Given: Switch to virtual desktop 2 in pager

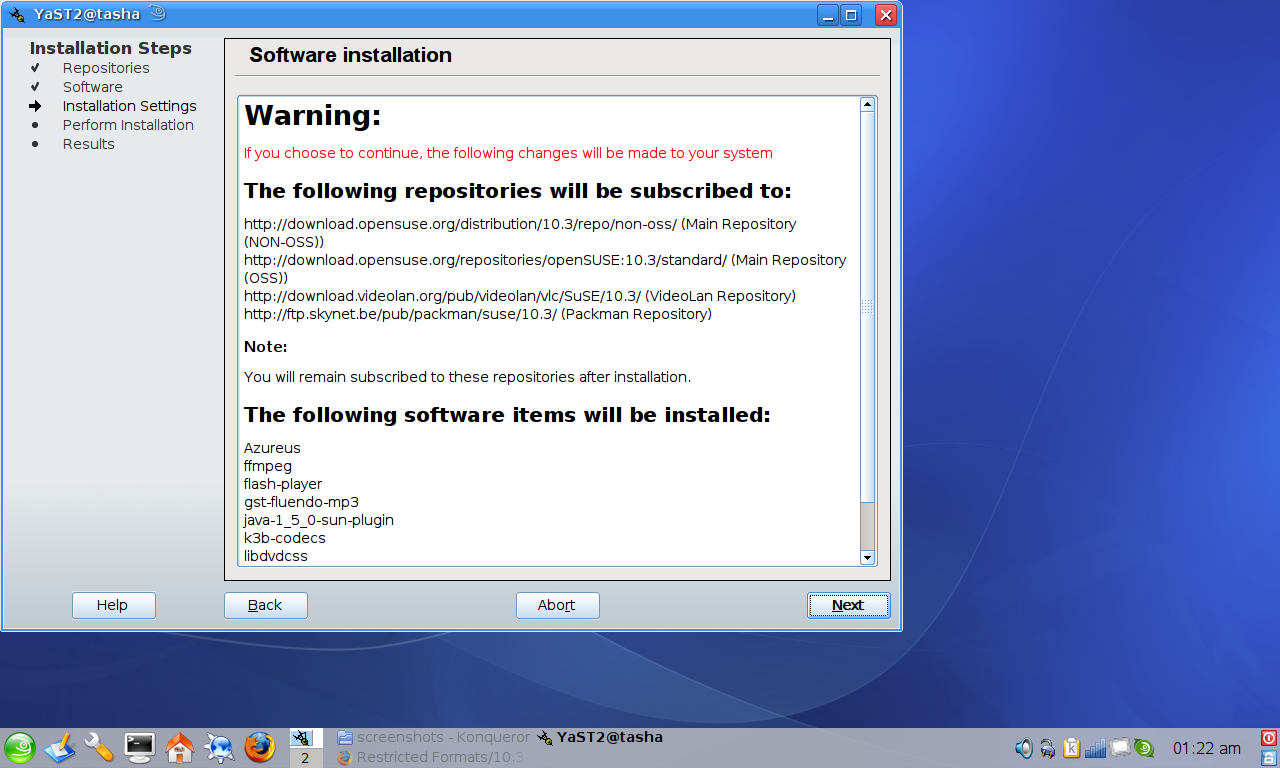Looking at the screenshot, I should click(x=306, y=758).
